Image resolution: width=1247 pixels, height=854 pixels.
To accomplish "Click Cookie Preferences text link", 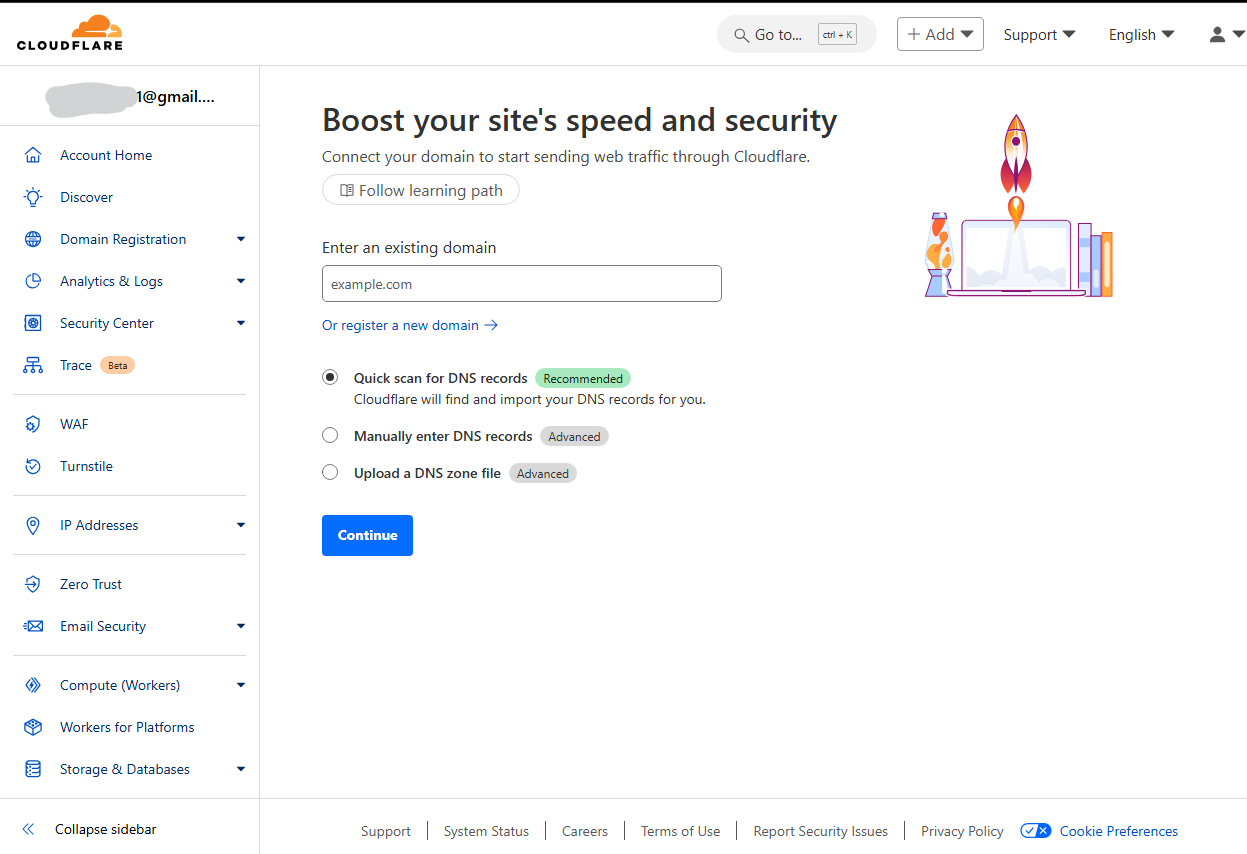I will 1119,831.
